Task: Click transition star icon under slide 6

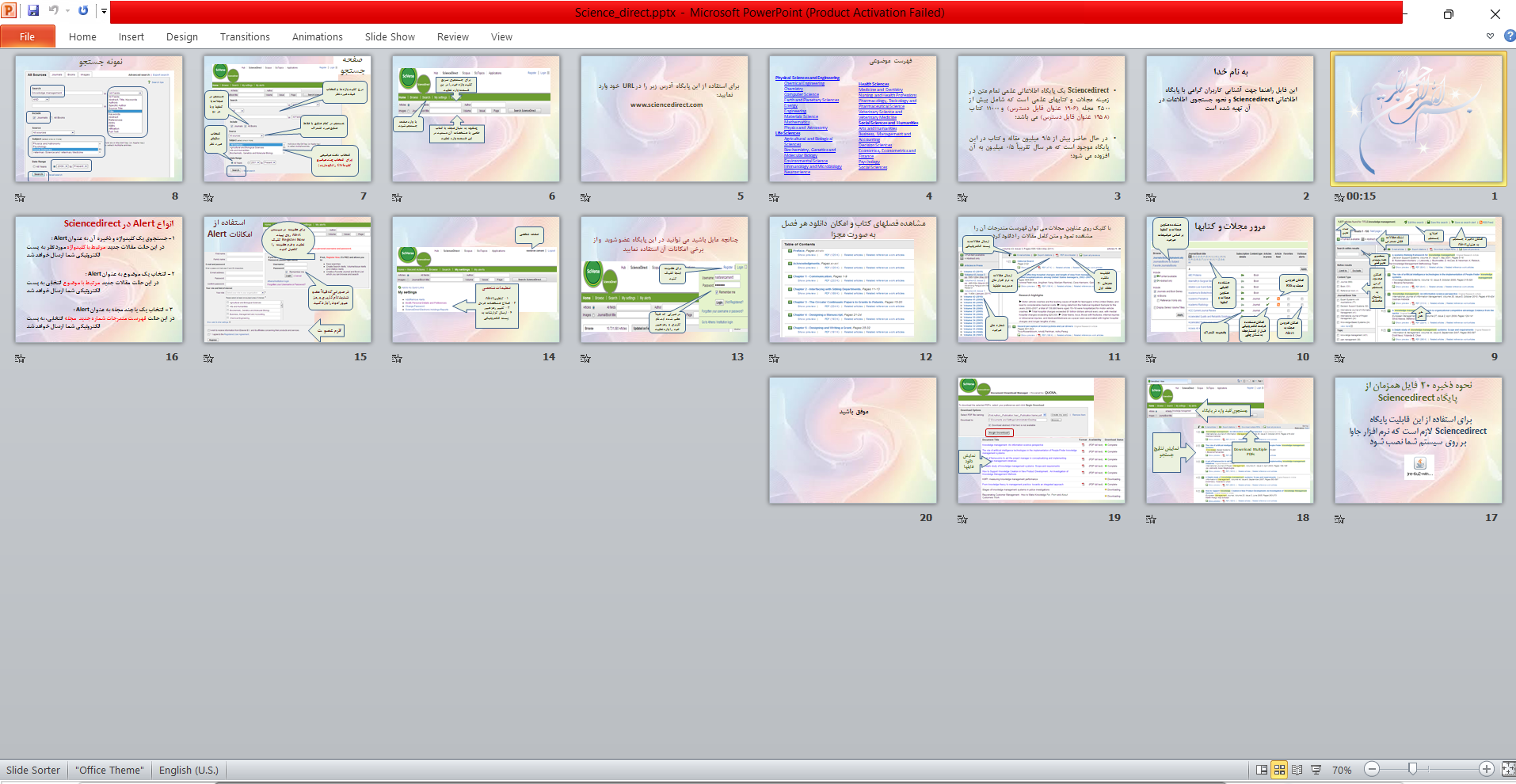Action: point(397,197)
